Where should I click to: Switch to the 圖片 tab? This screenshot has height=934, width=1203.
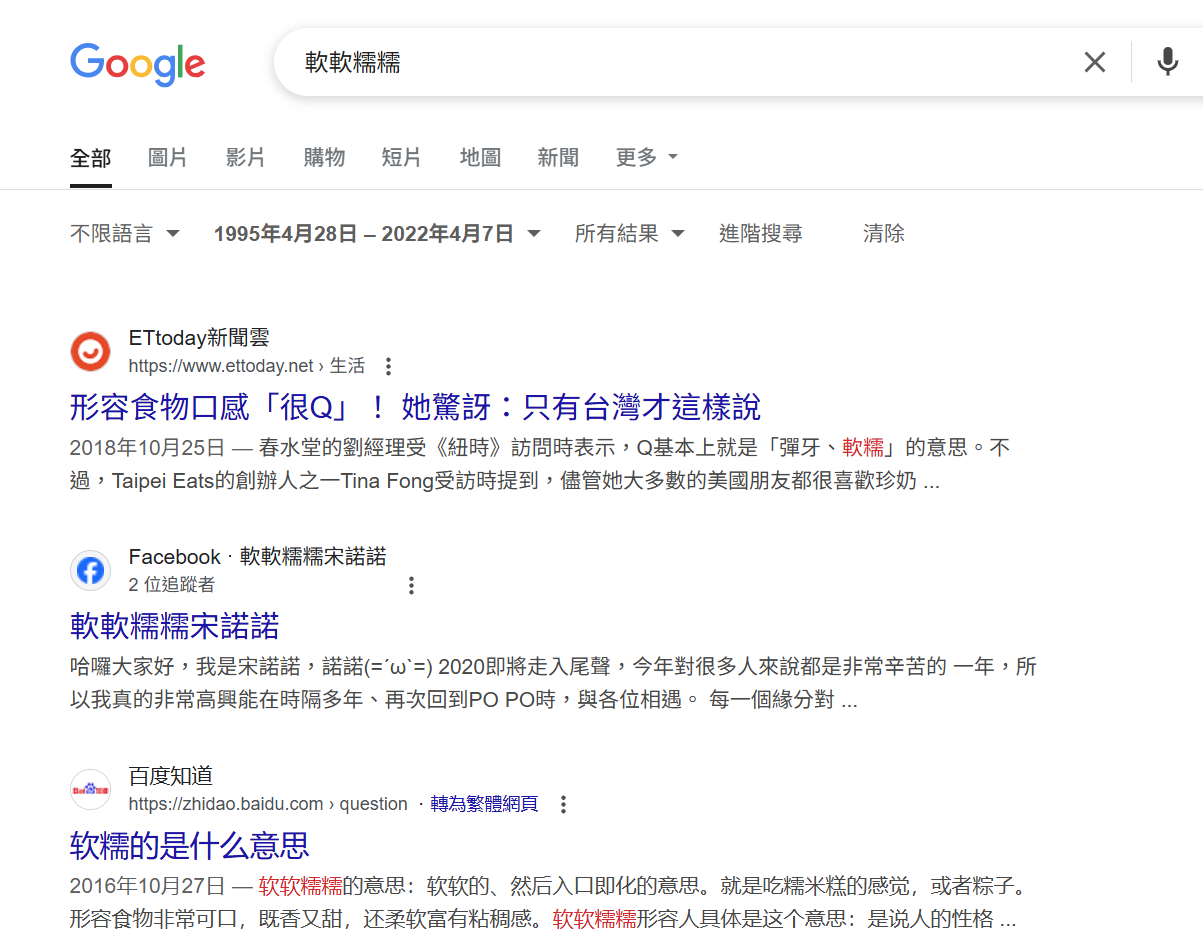pyautogui.click(x=167, y=157)
